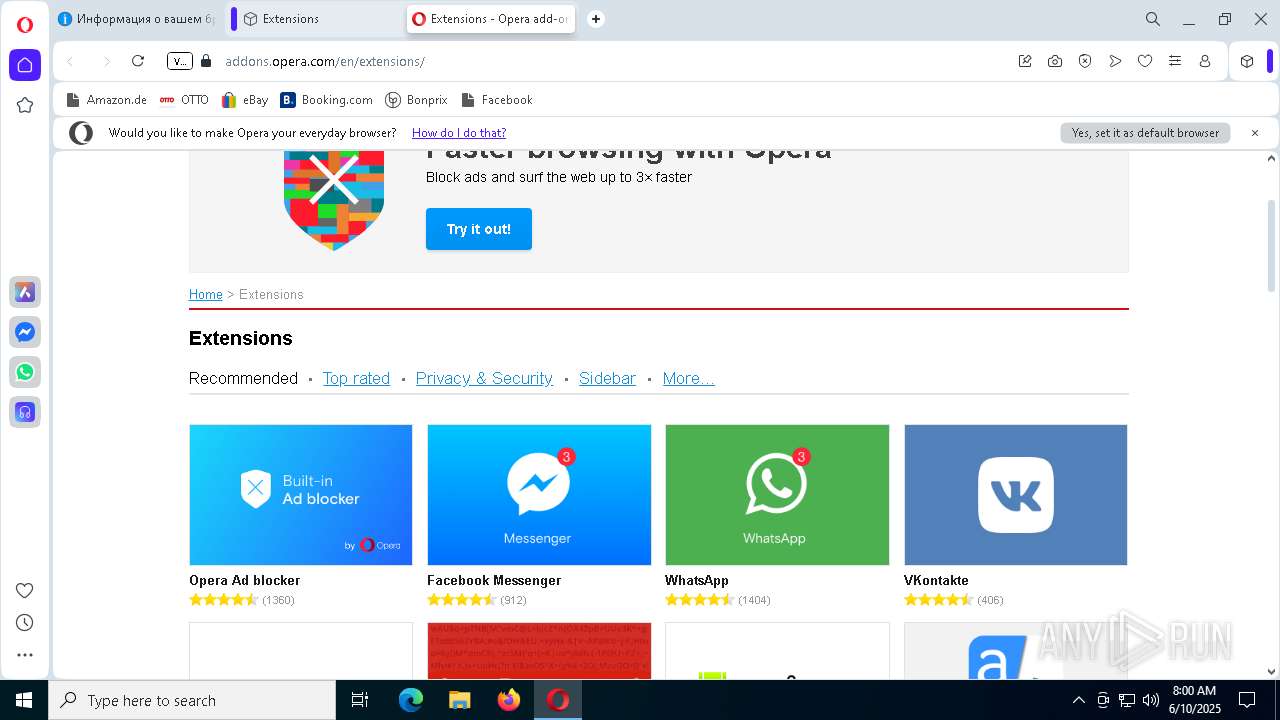
Task: Click the browser back arrow
Action: coord(70,61)
